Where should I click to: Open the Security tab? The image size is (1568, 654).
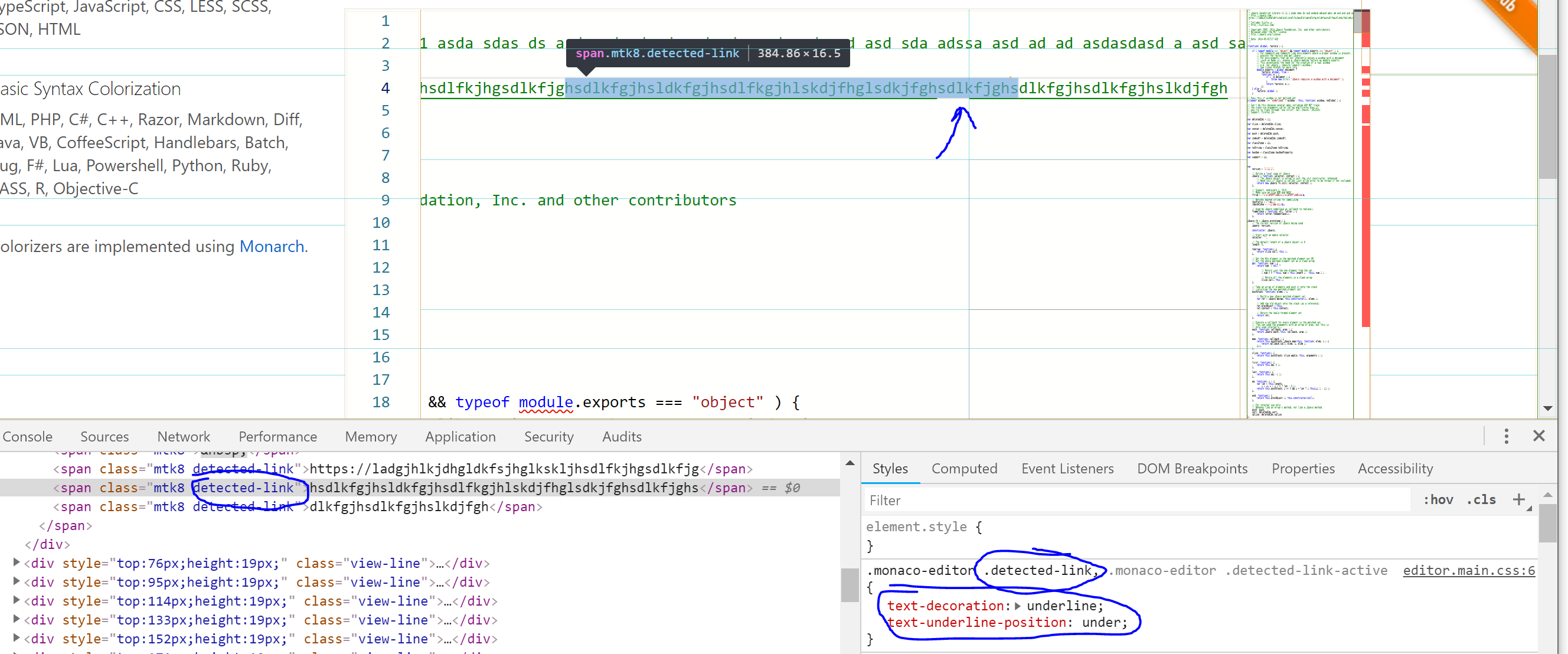click(548, 436)
